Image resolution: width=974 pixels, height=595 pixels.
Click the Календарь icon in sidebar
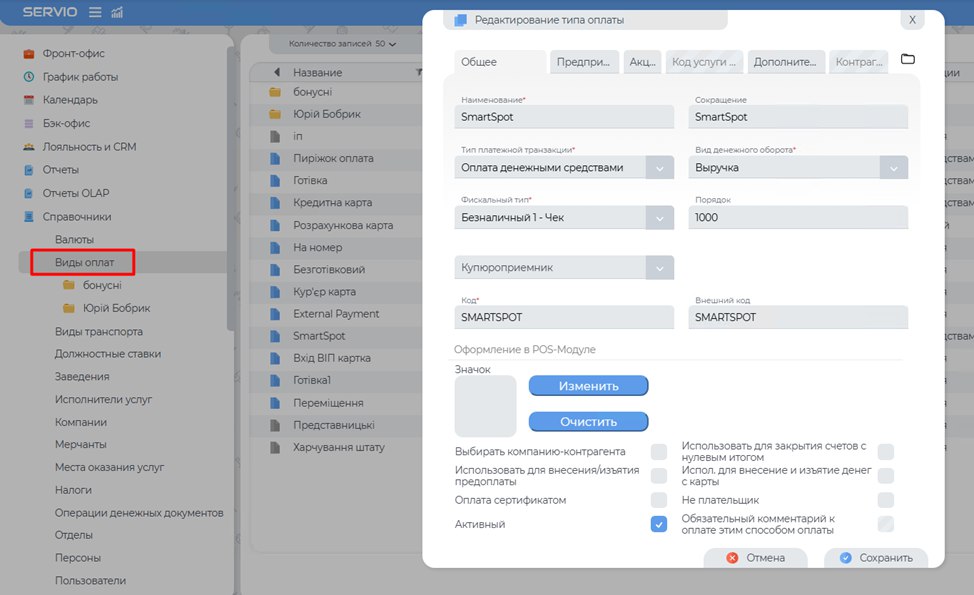click(x=29, y=100)
